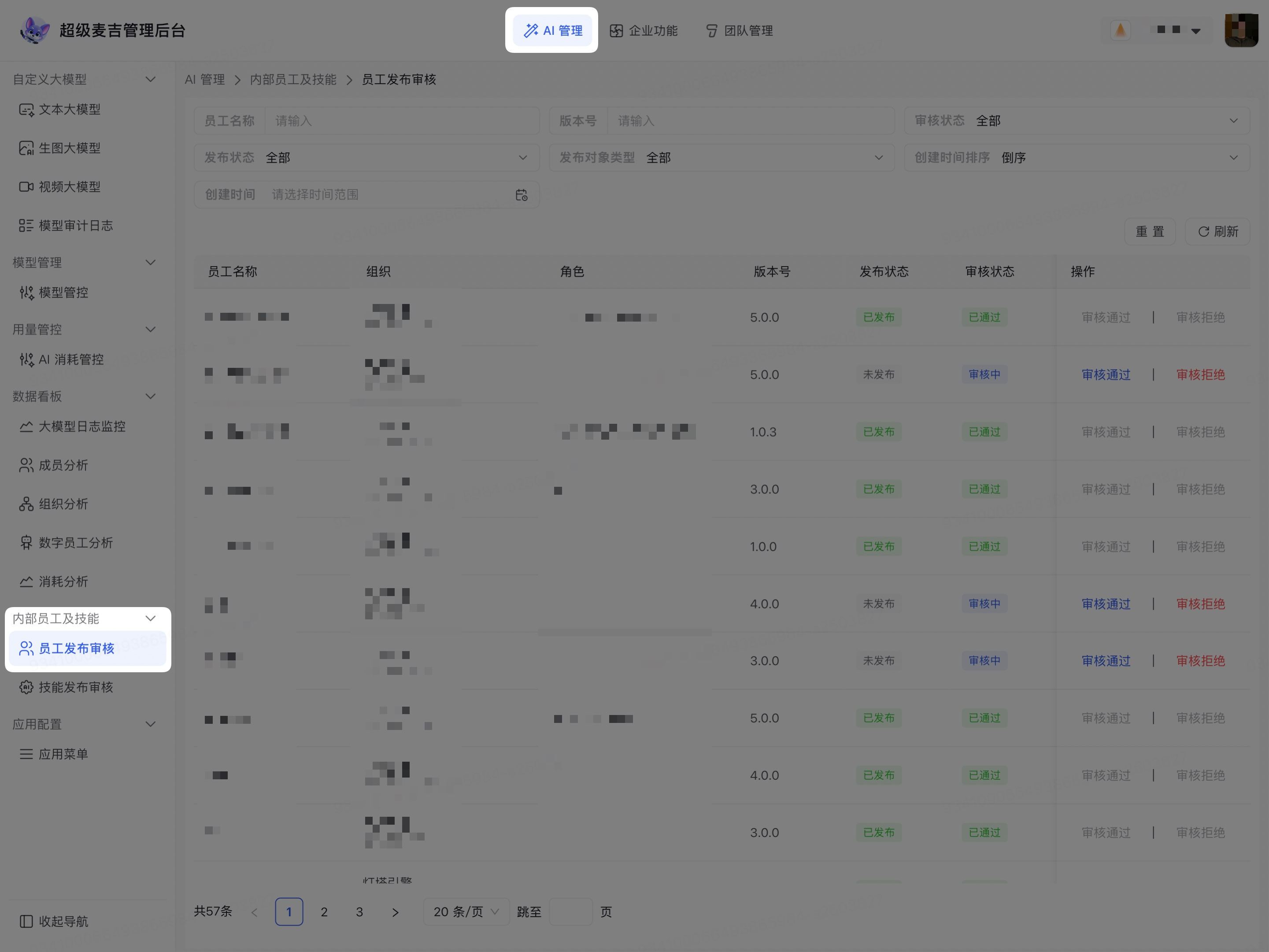Image resolution: width=1269 pixels, height=952 pixels.
Task: Open 应用菜单 sidebar item
Action: [x=87, y=755]
